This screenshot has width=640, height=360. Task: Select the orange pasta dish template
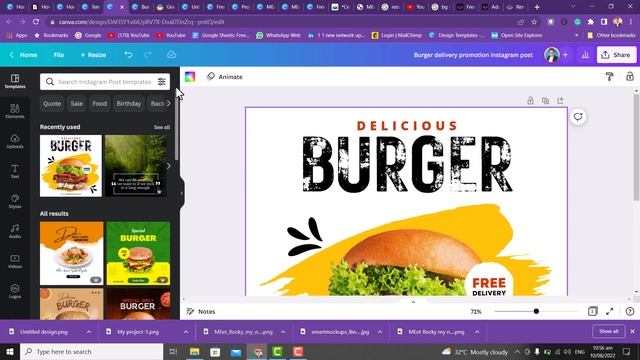71,253
